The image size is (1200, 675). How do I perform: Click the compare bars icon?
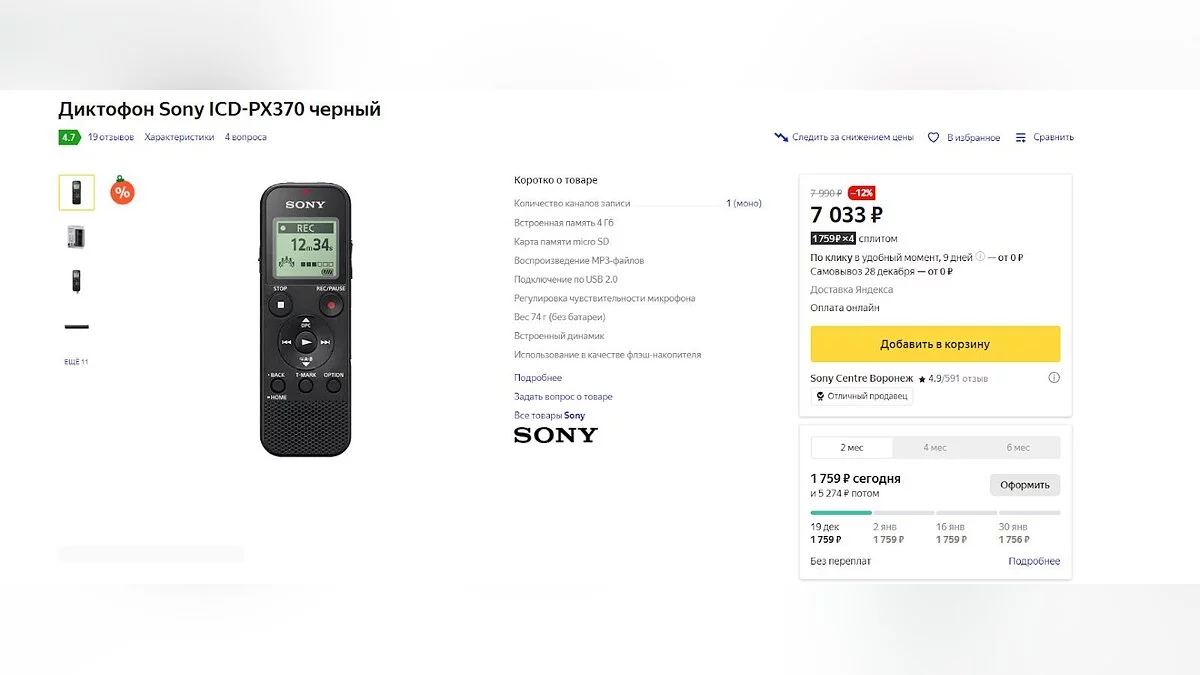click(x=1021, y=137)
